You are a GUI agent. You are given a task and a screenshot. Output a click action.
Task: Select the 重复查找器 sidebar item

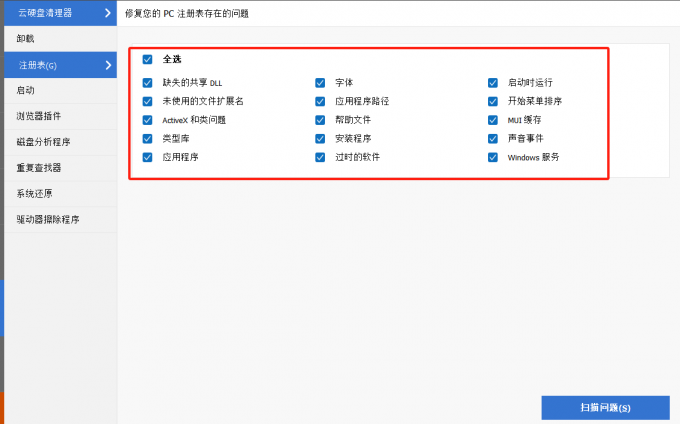pos(60,168)
